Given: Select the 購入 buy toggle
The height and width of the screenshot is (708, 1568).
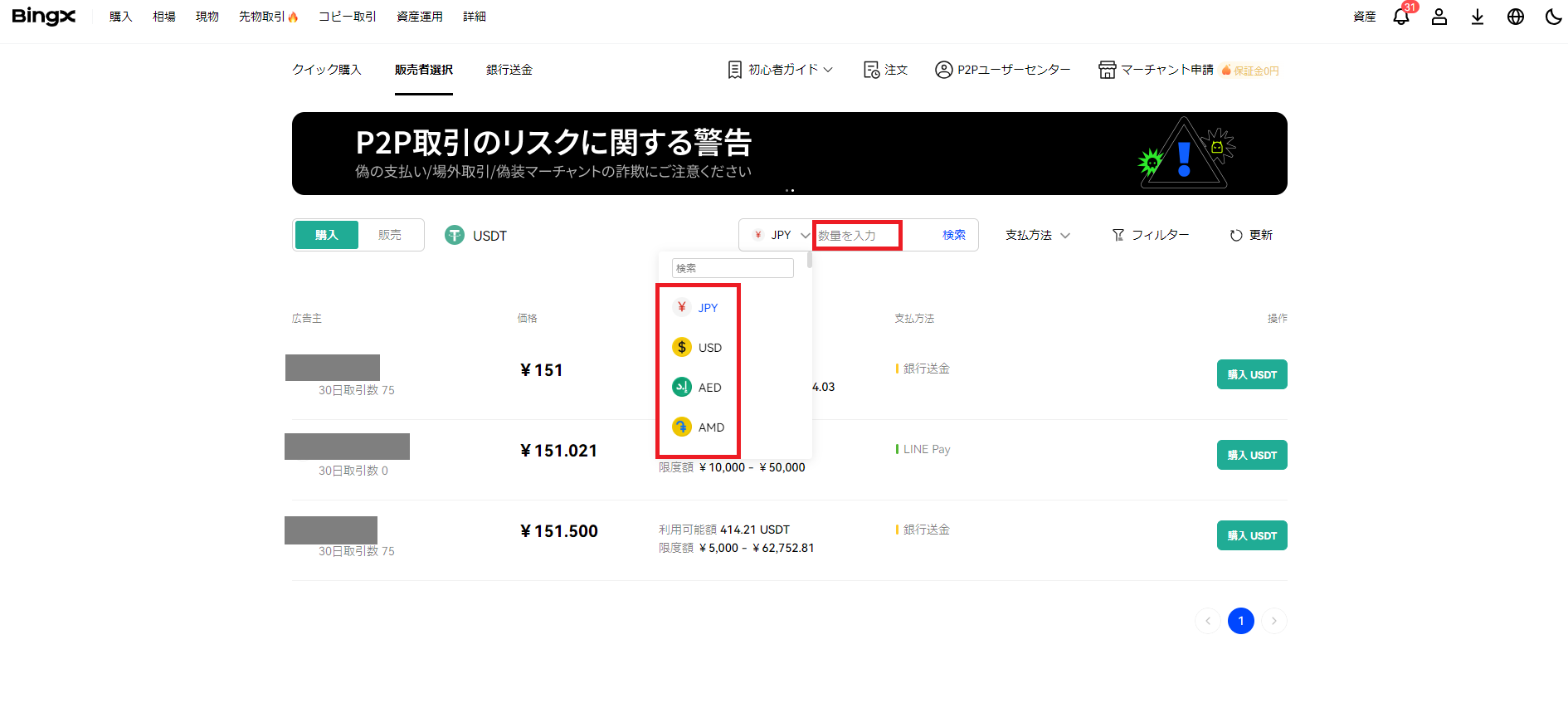Looking at the screenshot, I should [327, 235].
